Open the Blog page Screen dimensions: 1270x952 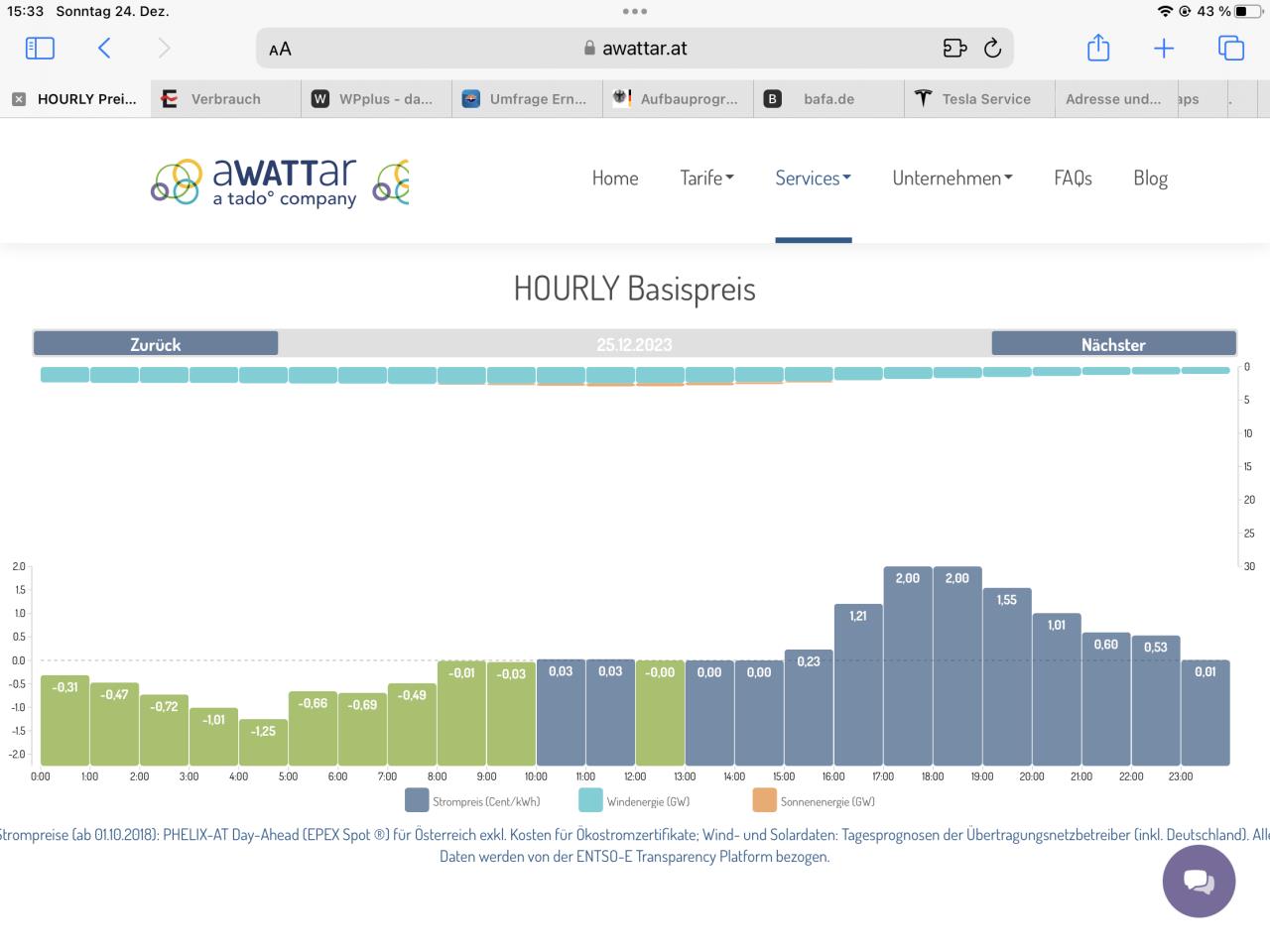(x=1150, y=178)
